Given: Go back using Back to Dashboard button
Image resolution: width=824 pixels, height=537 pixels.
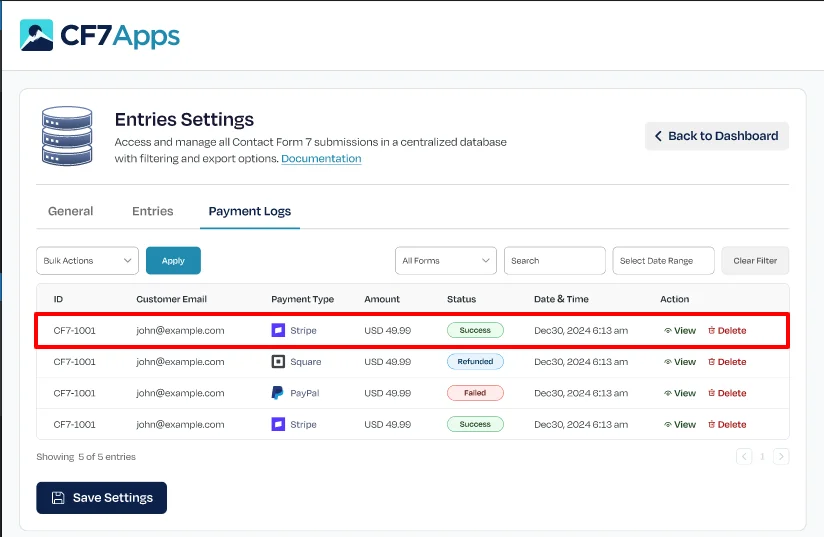Looking at the screenshot, I should 716,136.
